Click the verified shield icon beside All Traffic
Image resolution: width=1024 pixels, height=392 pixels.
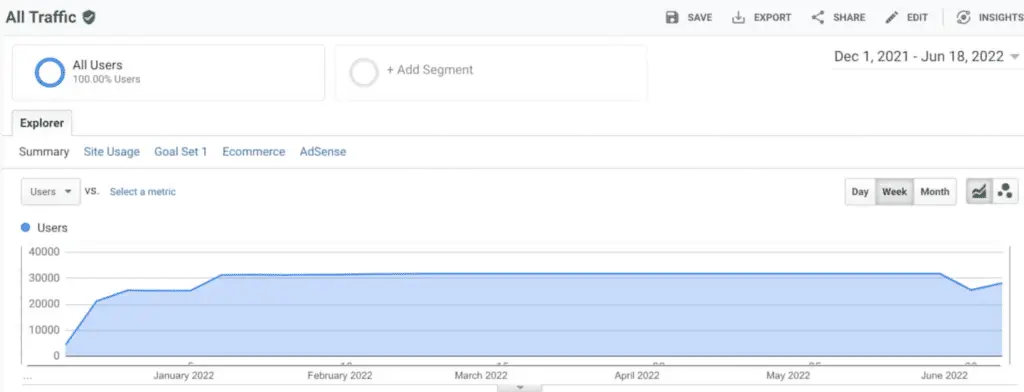tap(89, 18)
